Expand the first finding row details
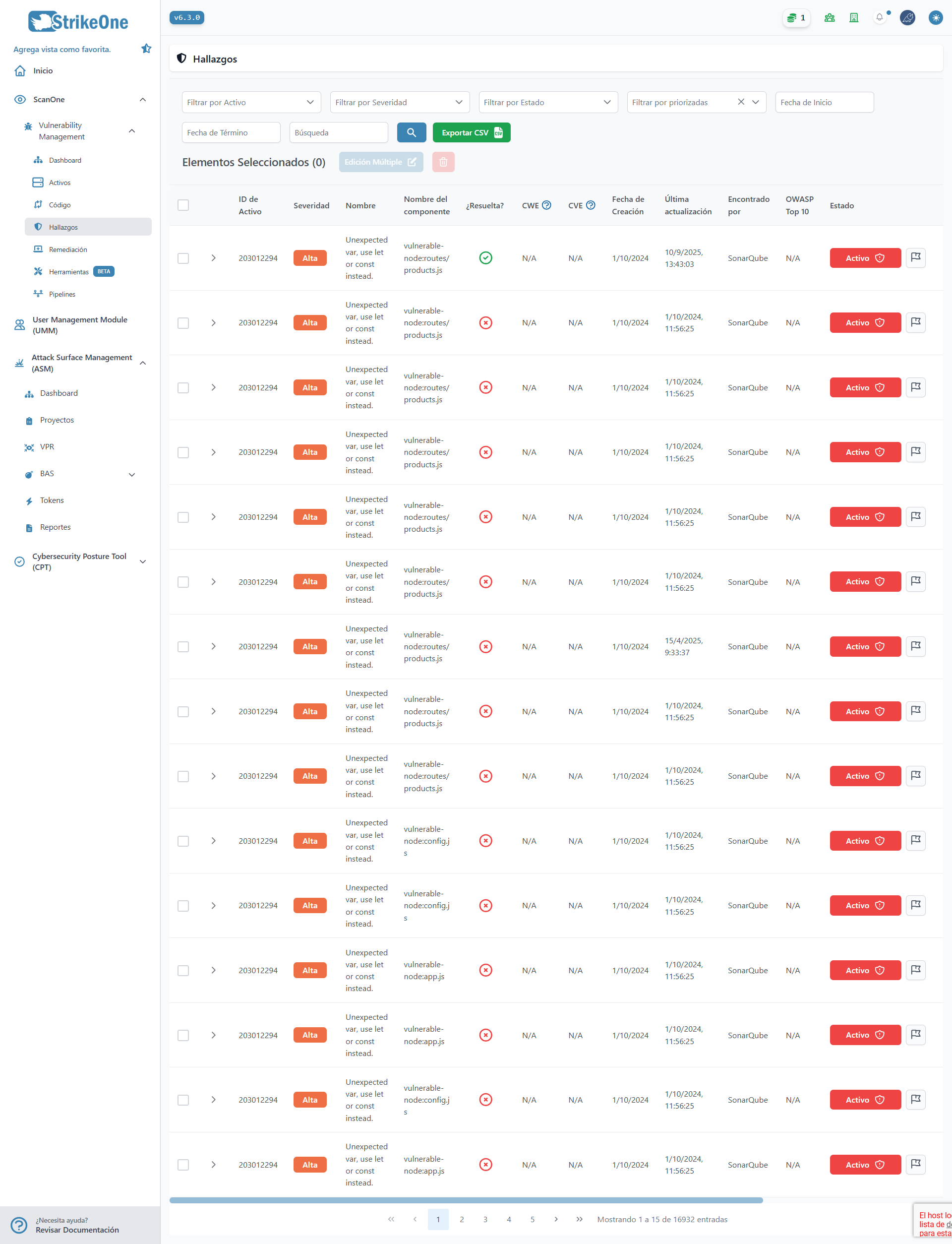Image resolution: width=952 pixels, height=1244 pixels. (214, 258)
